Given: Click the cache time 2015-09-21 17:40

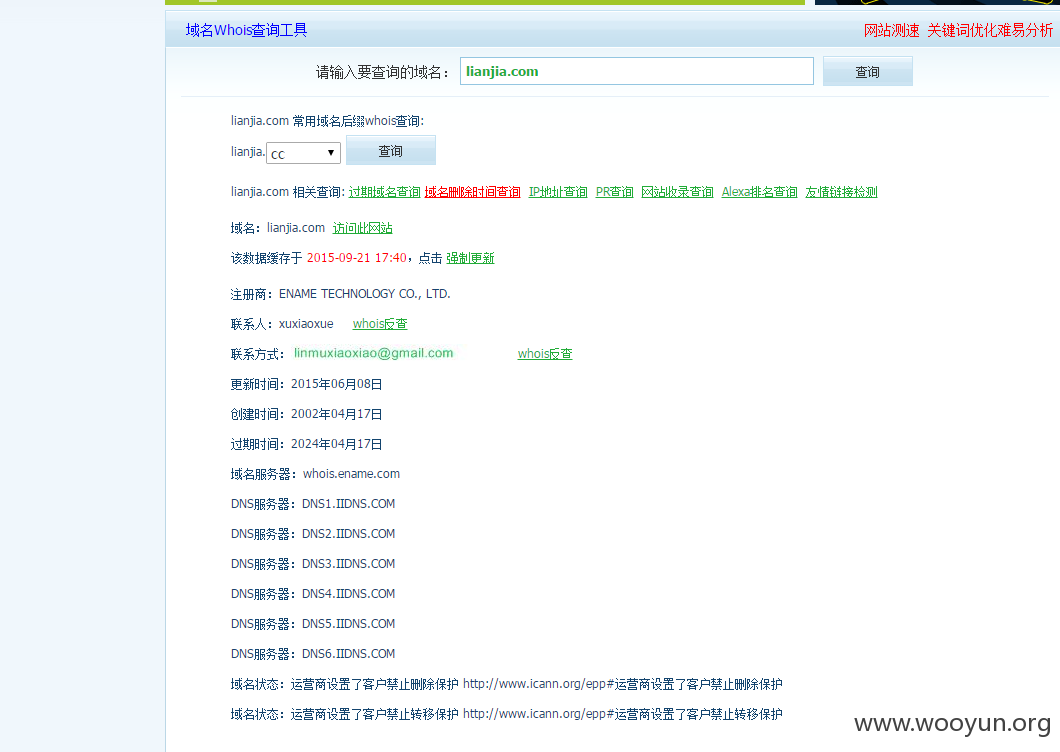Looking at the screenshot, I should [356, 258].
